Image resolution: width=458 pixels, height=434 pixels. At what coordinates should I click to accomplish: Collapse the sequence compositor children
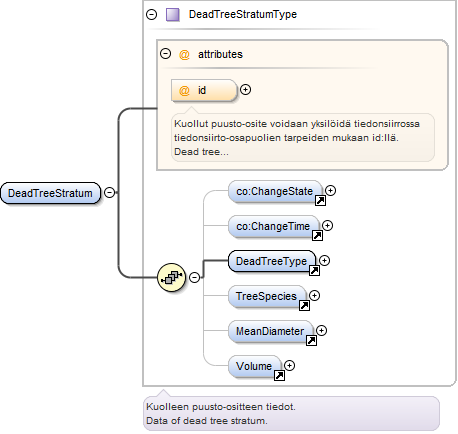[x=194, y=277]
